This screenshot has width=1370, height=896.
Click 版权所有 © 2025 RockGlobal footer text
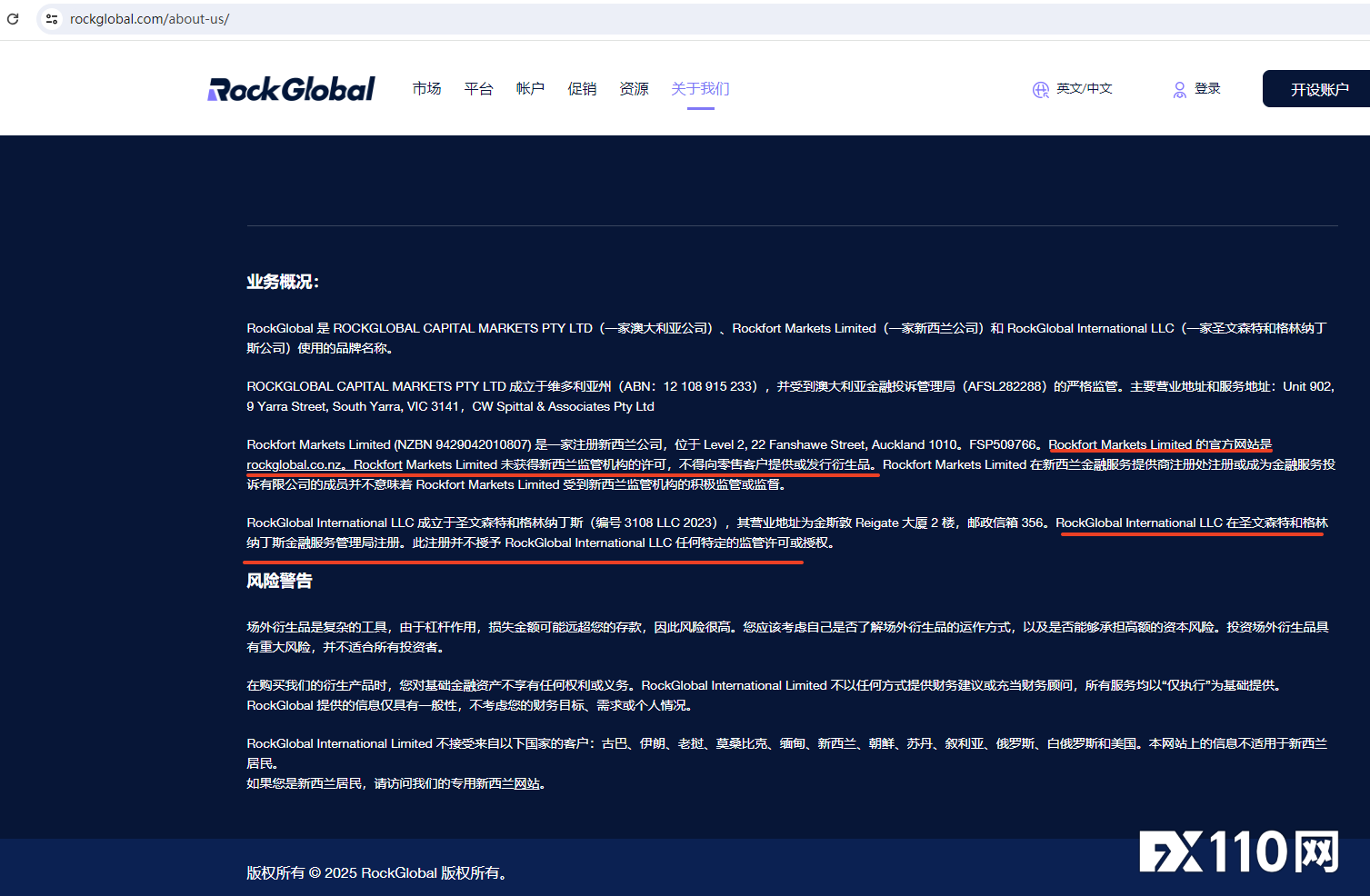coord(376,873)
